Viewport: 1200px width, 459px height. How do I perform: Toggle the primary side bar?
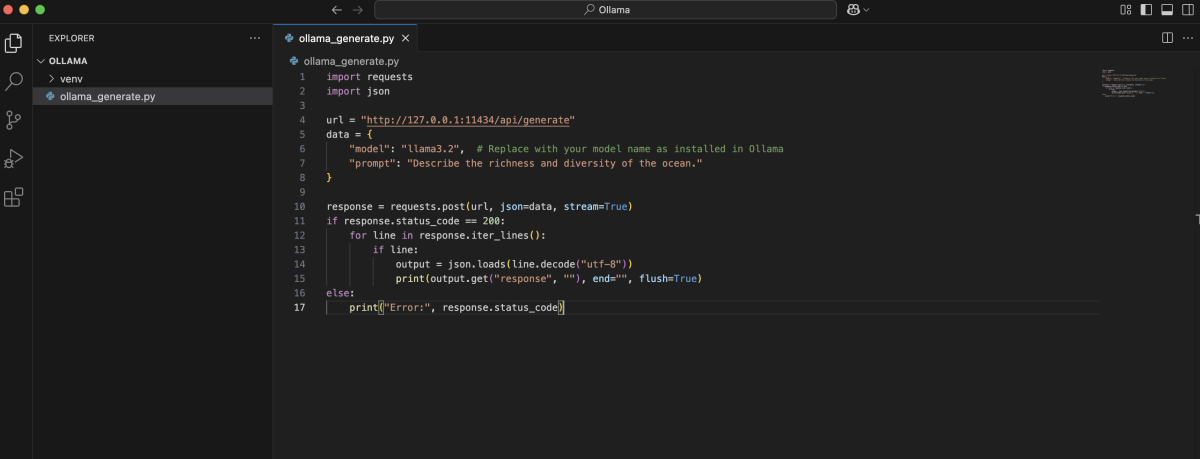coord(1146,9)
